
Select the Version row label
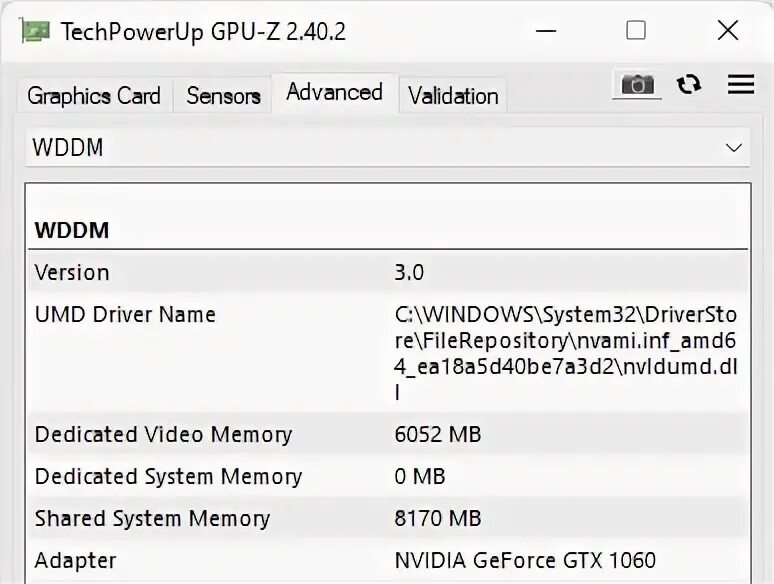click(x=72, y=273)
